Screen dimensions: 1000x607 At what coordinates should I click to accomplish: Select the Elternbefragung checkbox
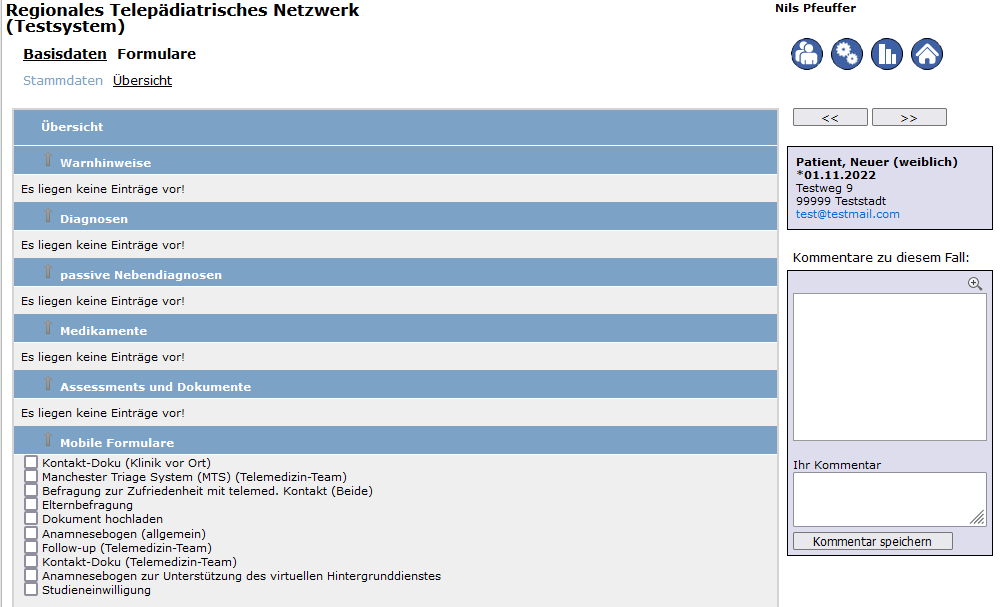[31, 504]
